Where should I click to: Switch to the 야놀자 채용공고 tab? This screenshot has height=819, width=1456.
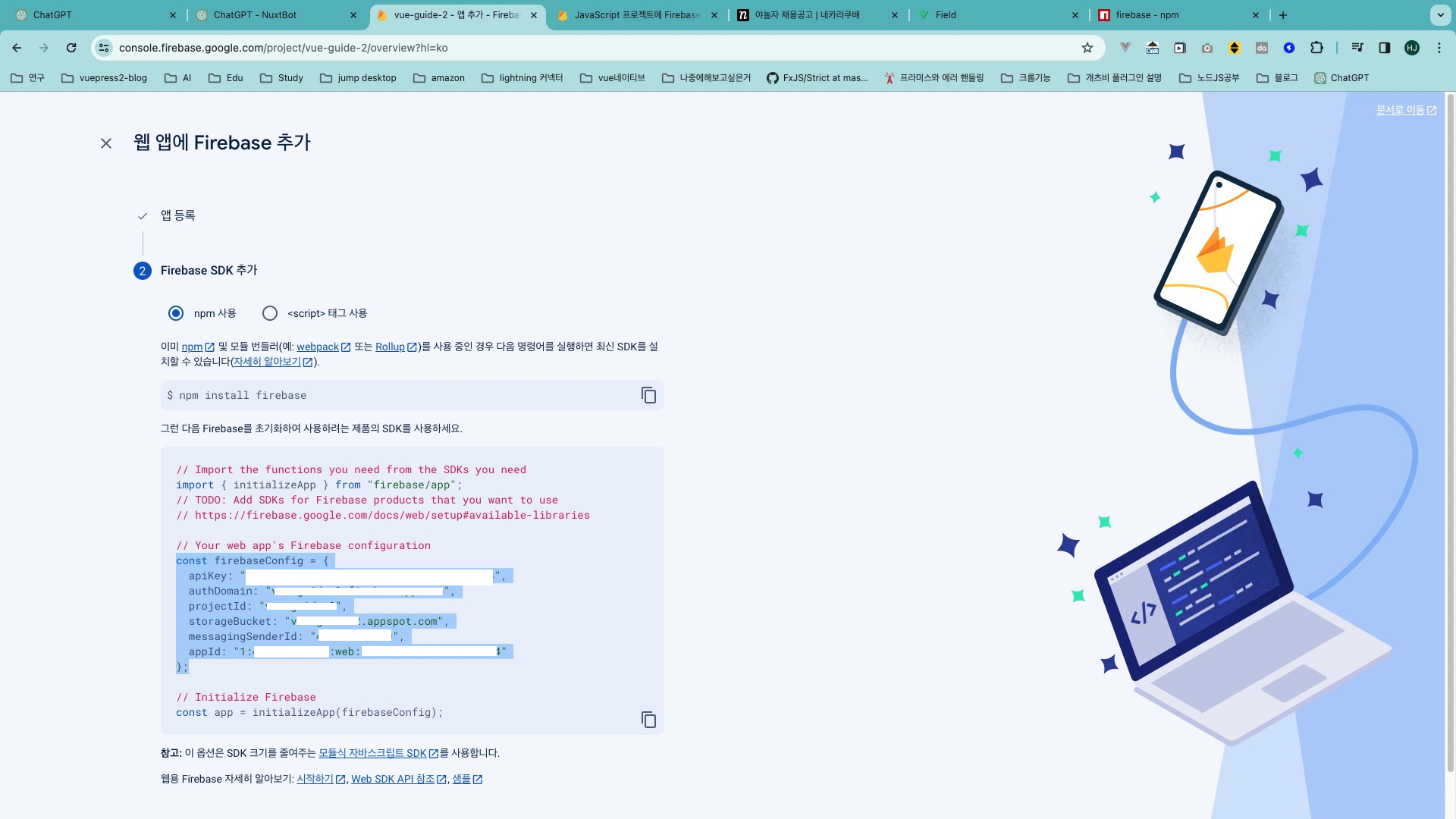click(x=817, y=15)
